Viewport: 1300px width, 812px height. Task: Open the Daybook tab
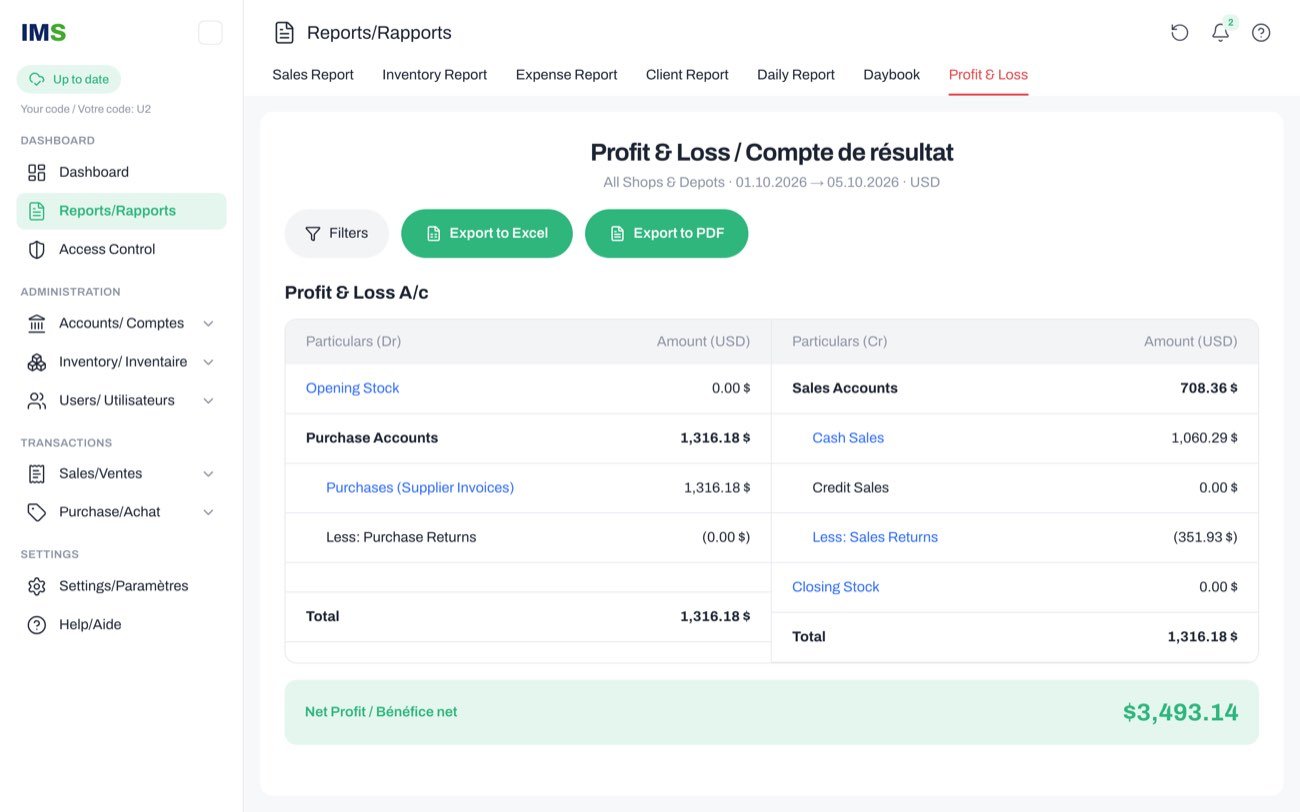pos(891,75)
